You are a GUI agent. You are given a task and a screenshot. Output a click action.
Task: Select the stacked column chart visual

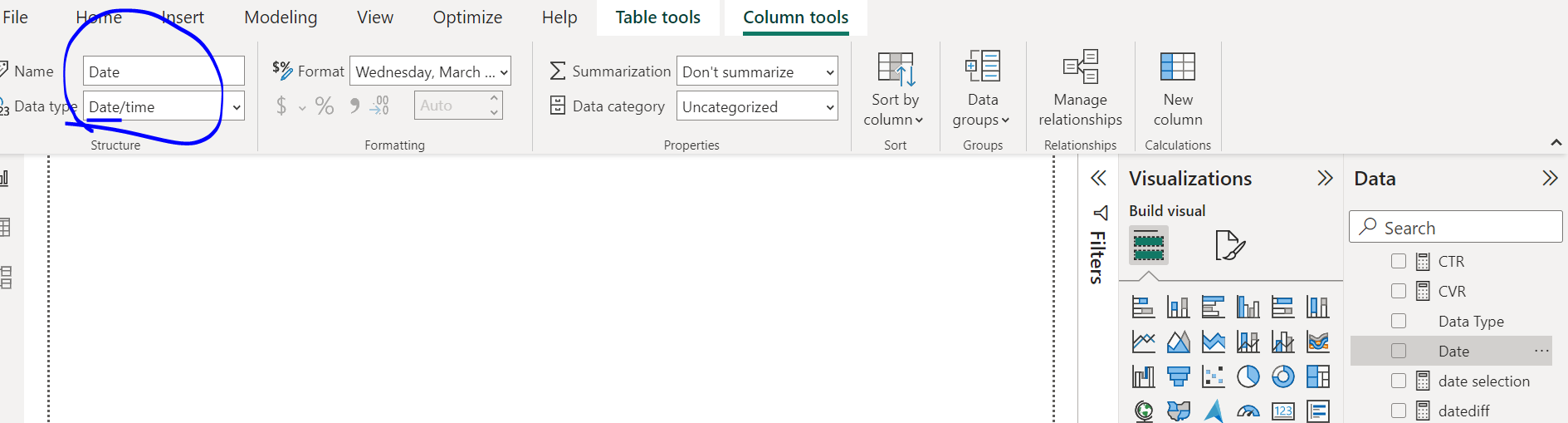pos(1178,307)
